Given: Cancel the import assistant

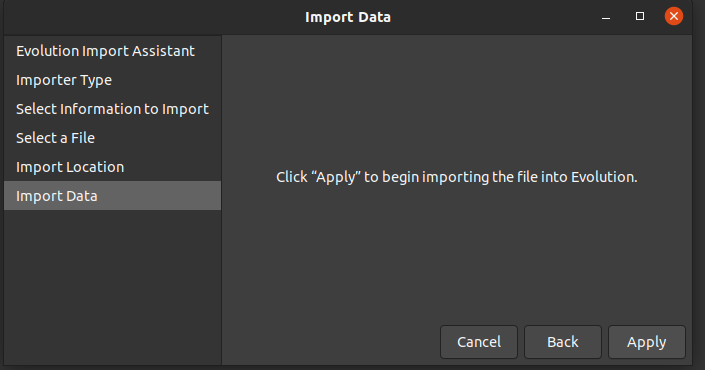Looking at the screenshot, I should click(x=479, y=342).
